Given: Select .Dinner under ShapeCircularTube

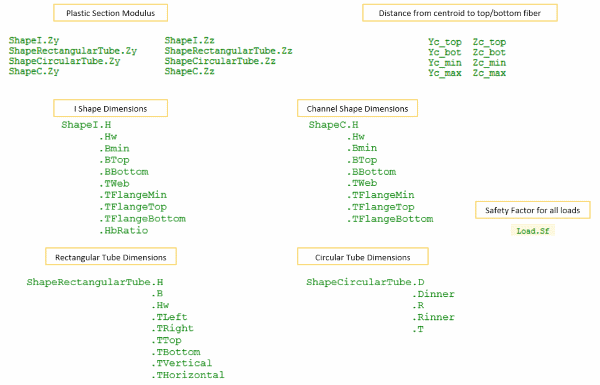Looking at the screenshot, I should [433, 294].
